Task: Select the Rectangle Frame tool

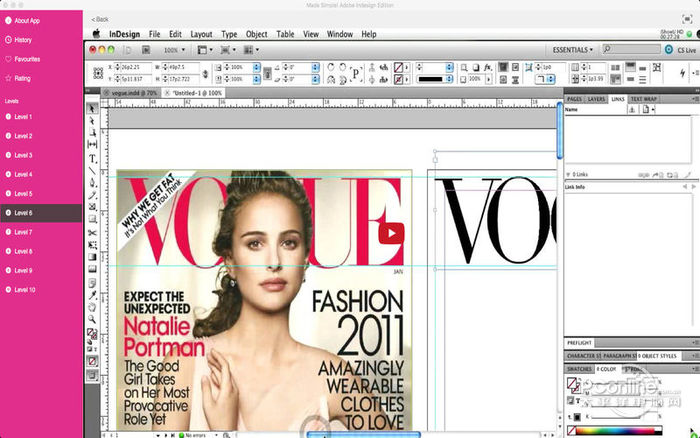Action: point(92,207)
